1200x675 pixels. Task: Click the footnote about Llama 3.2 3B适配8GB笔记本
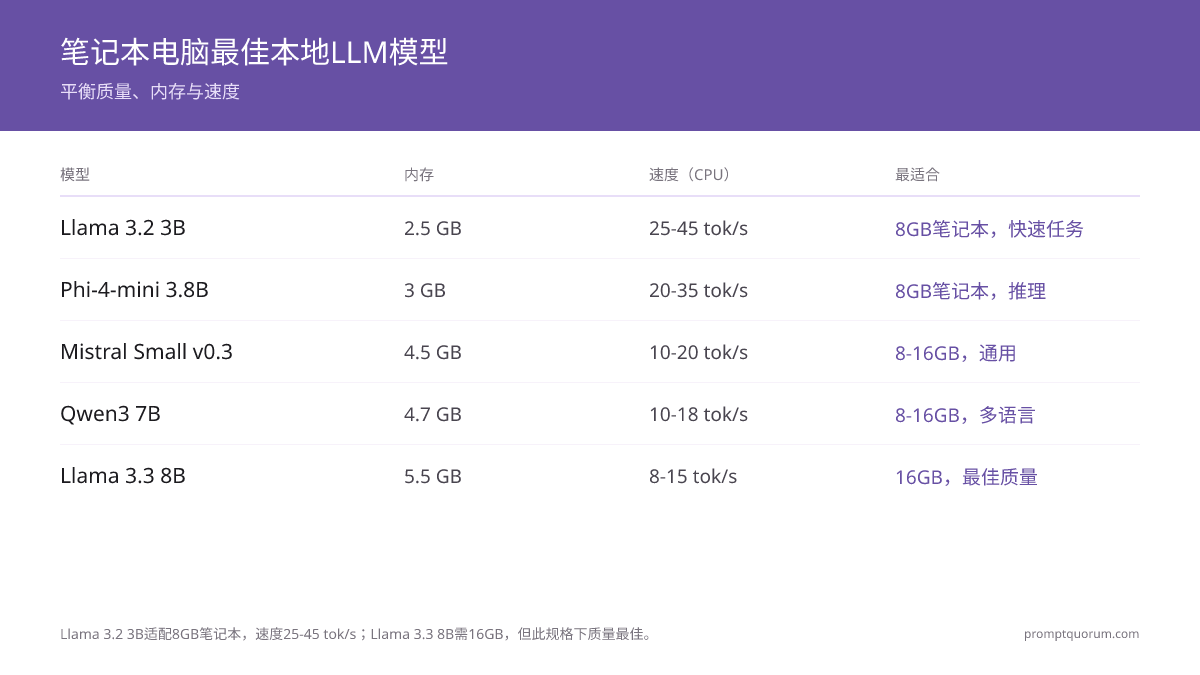point(358,634)
